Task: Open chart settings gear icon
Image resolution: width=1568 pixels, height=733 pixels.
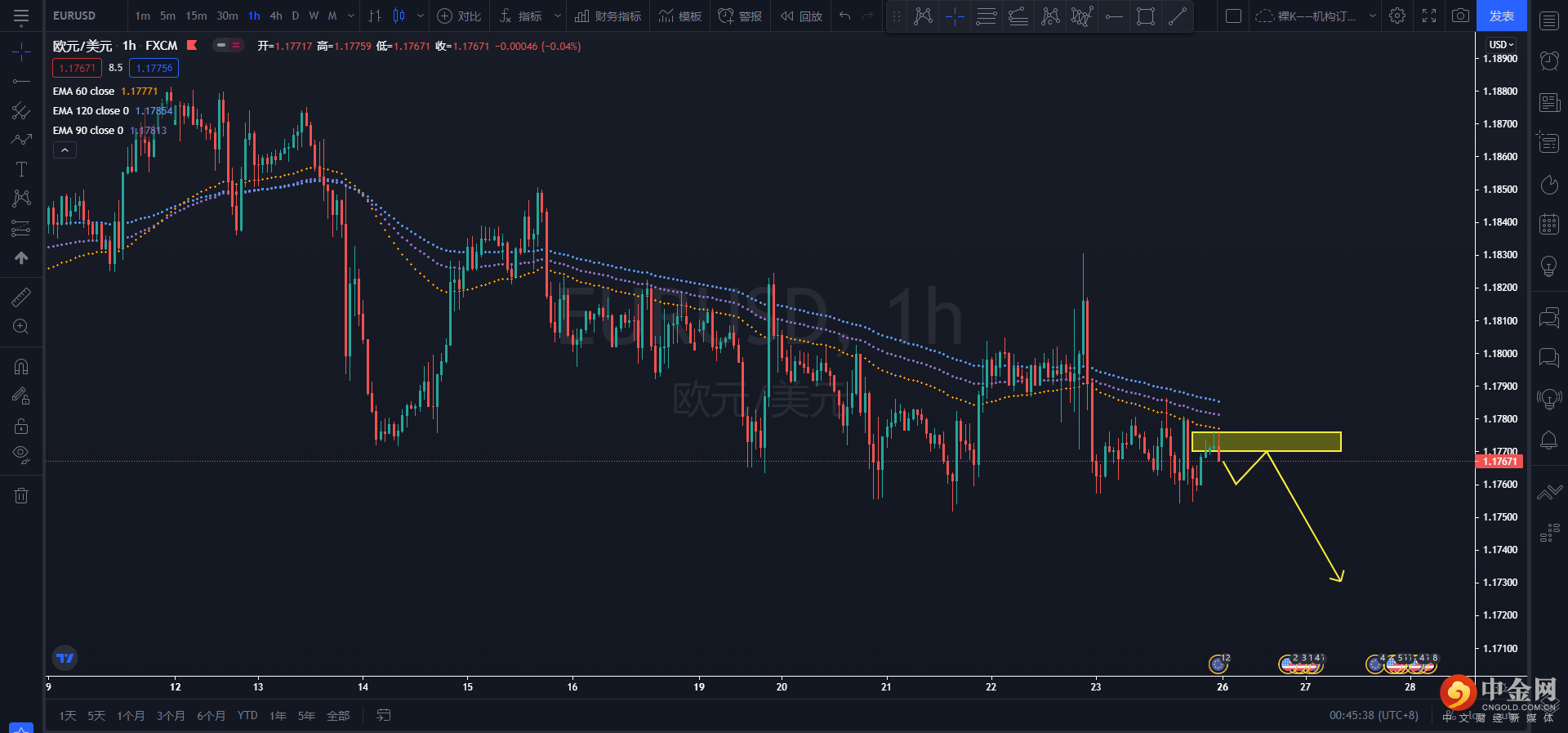Action: pyautogui.click(x=1397, y=16)
